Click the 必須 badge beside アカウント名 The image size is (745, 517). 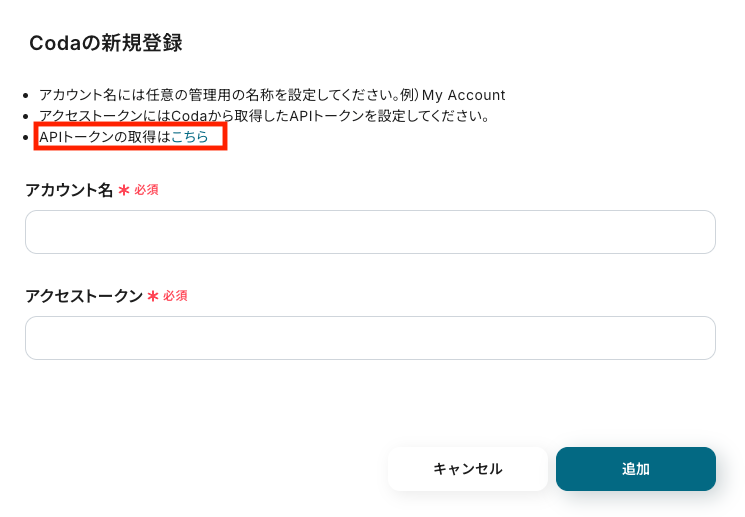[x=146, y=190]
